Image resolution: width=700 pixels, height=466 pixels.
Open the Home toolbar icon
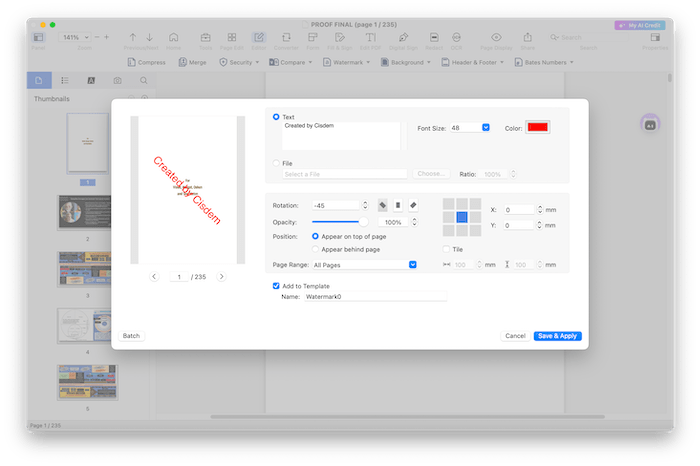click(174, 37)
